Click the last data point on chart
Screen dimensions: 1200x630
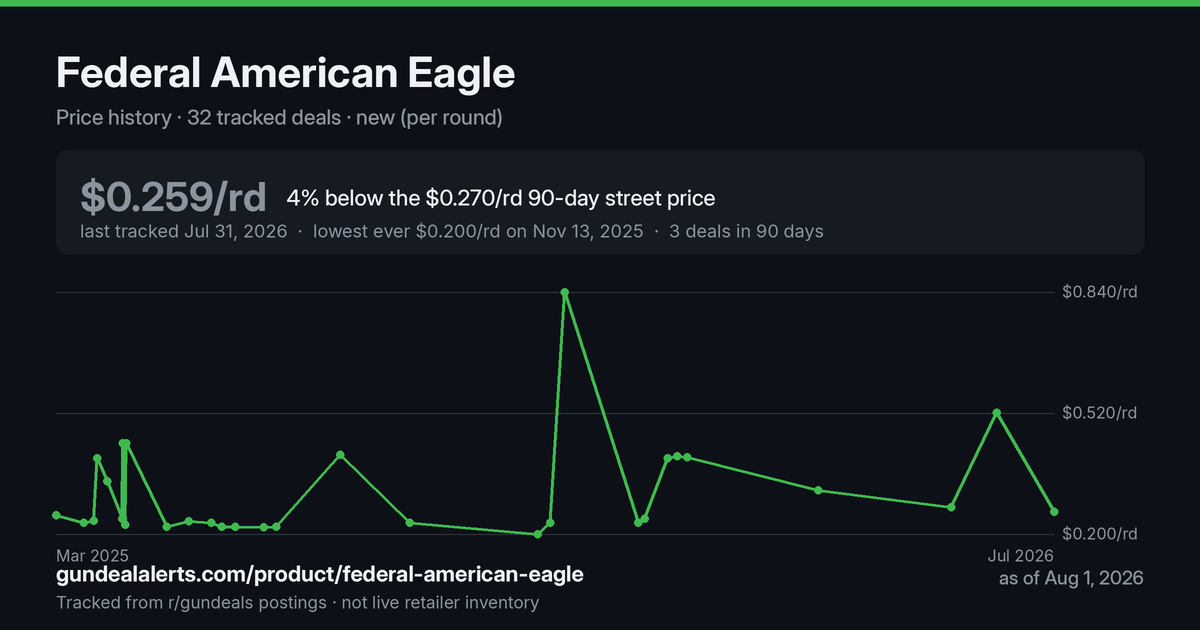(1054, 511)
